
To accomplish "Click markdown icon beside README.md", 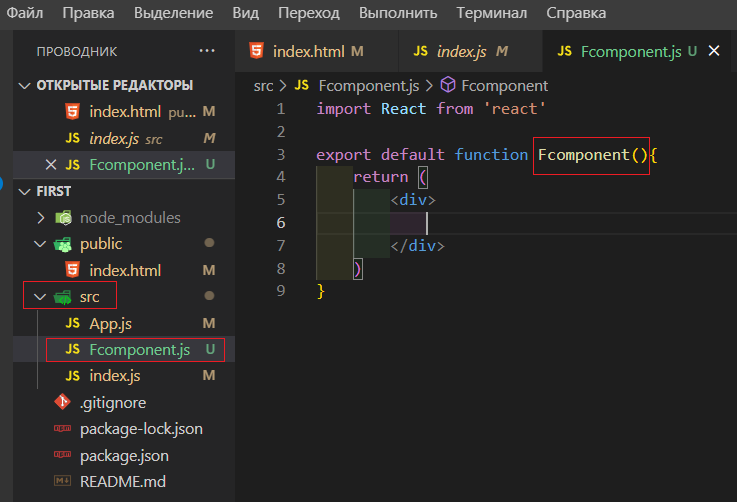I will tap(63, 481).
